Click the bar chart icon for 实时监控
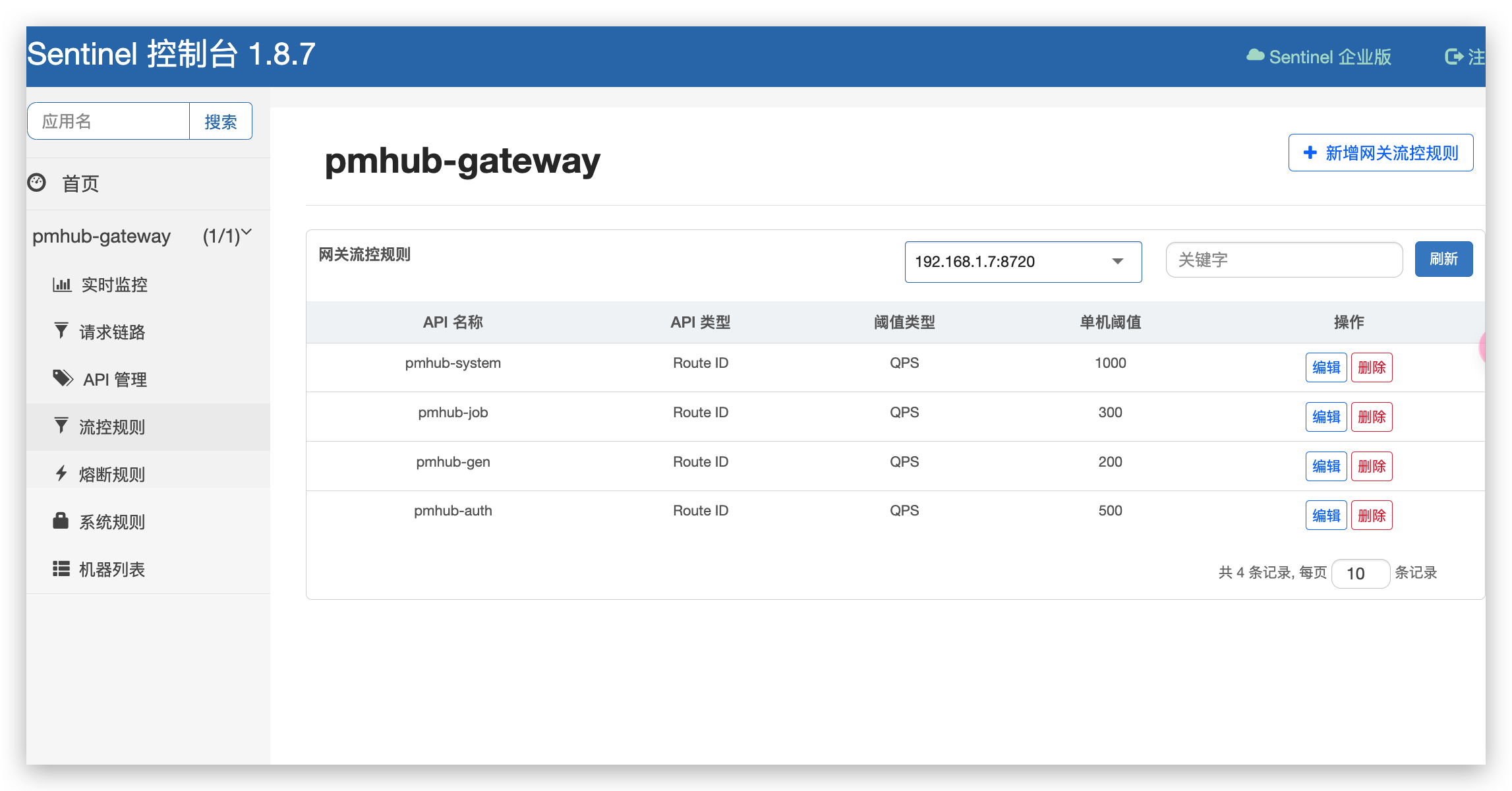Image resolution: width=1512 pixels, height=791 pixels. tap(62, 285)
